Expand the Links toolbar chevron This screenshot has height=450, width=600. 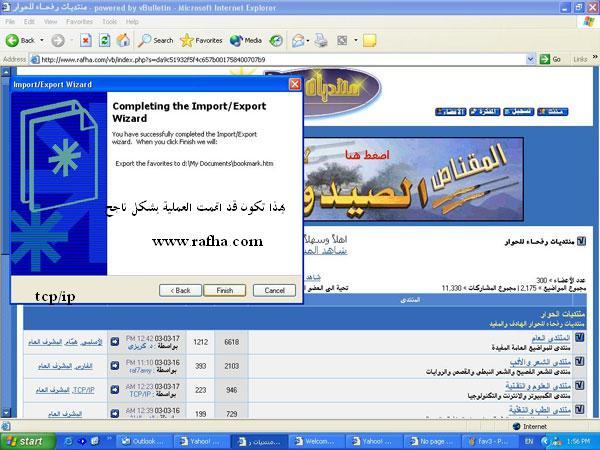(595, 57)
